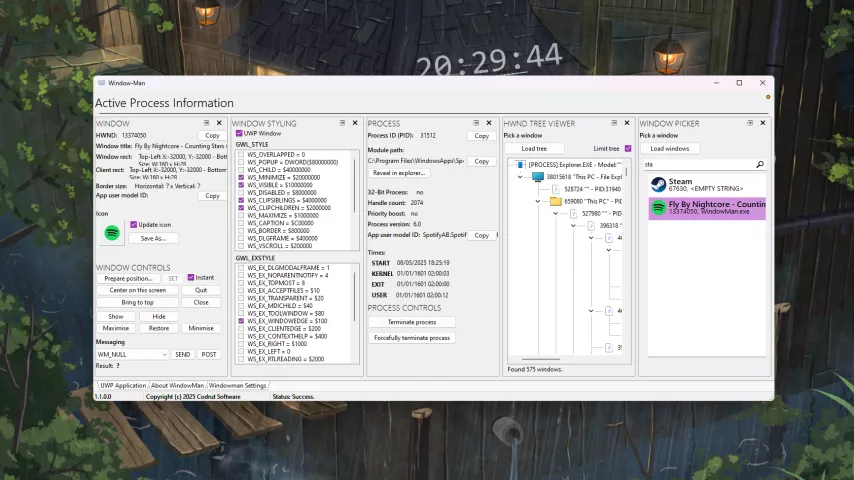
Task: Open the Windowman Settings tab
Action: pyautogui.click(x=237, y=385)
